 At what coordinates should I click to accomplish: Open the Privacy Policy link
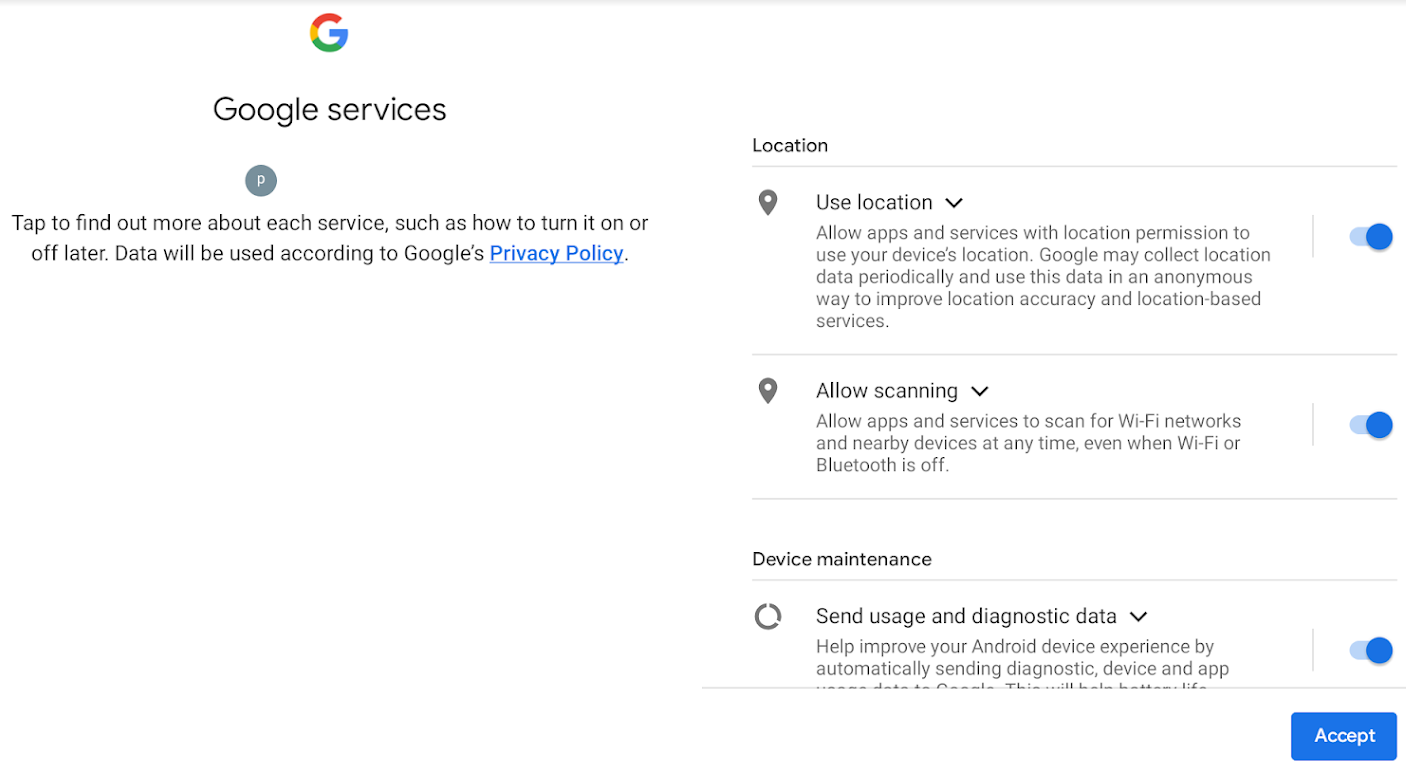tap(556, 254)
